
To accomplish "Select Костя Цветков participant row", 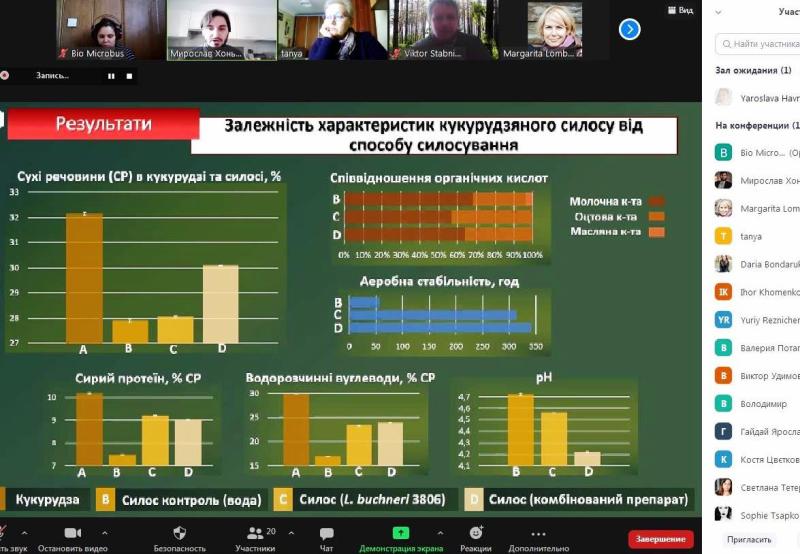I will click(757, 460).
